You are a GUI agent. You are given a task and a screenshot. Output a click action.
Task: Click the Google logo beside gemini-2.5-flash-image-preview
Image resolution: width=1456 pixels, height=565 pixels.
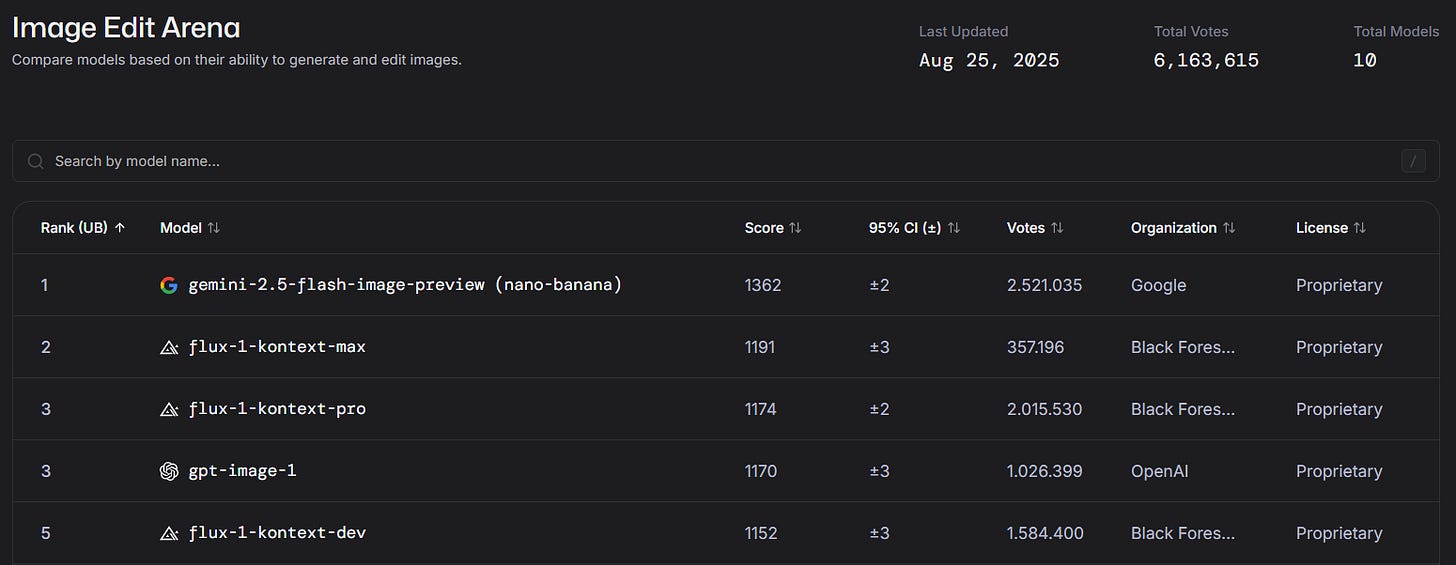click(x=169, y=285)
